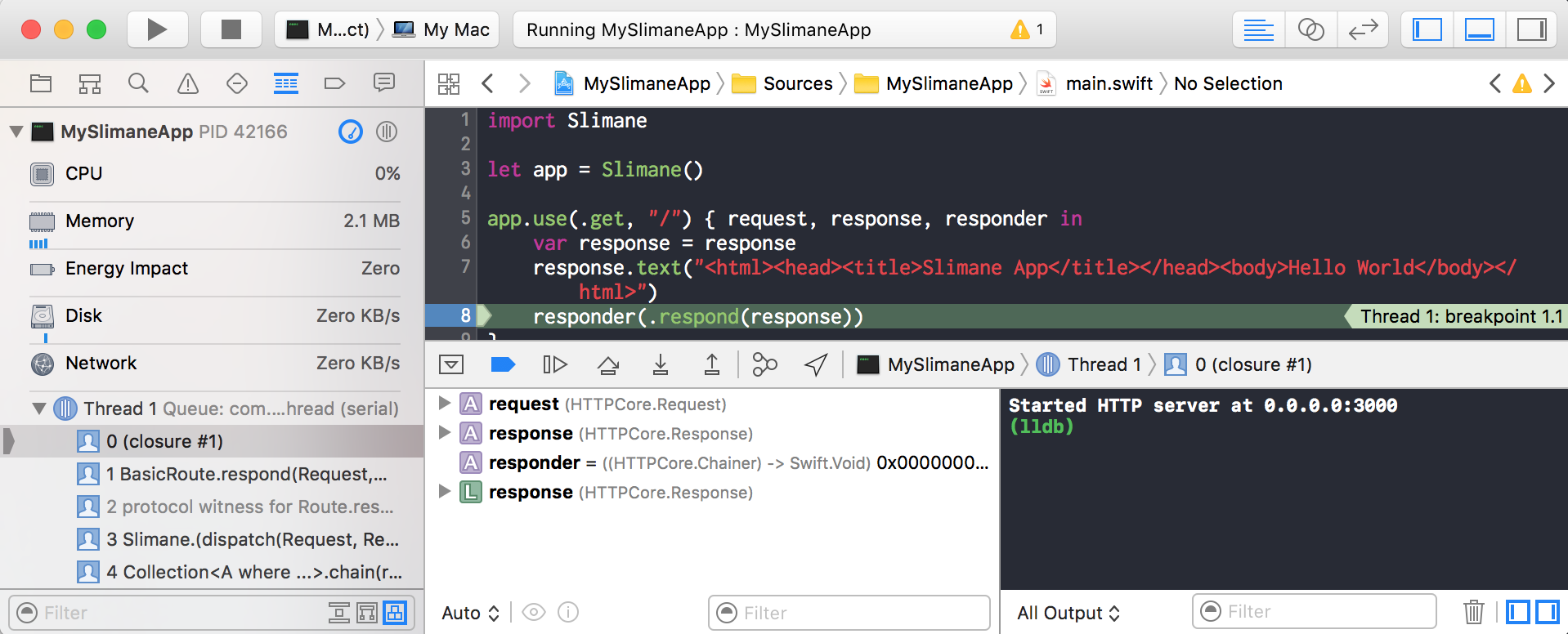The width and height of the screenshot is (1568, 634).
Task: Open the issue navigator warning icon
Action: [x=188, y=83]
